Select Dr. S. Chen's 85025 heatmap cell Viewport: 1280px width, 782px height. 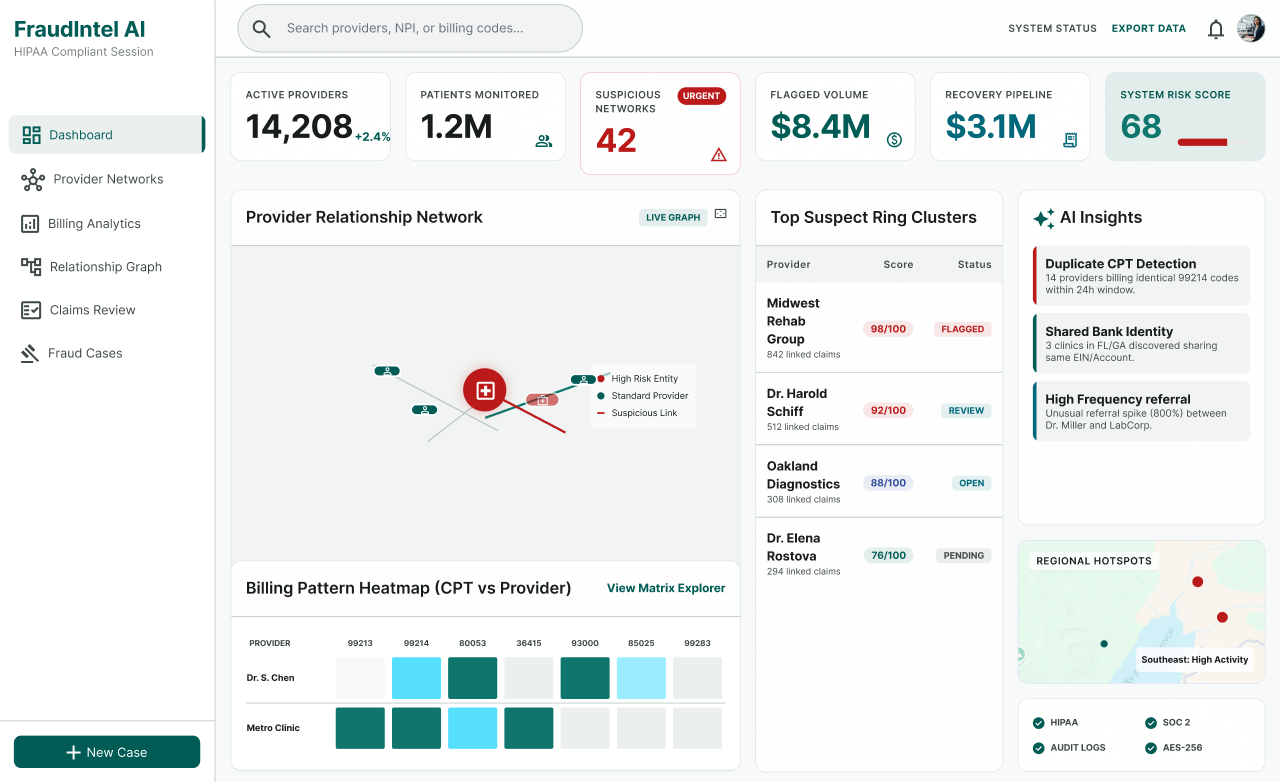pos(641,678)
